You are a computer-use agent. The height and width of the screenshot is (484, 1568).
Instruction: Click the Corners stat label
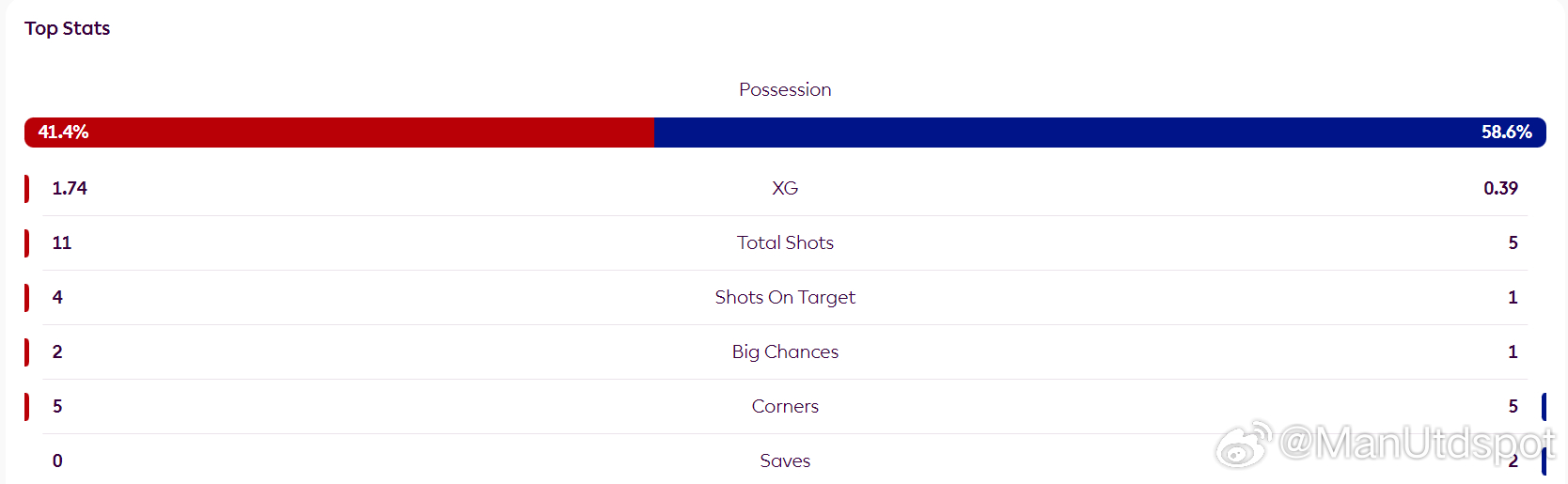coord(785,406)
